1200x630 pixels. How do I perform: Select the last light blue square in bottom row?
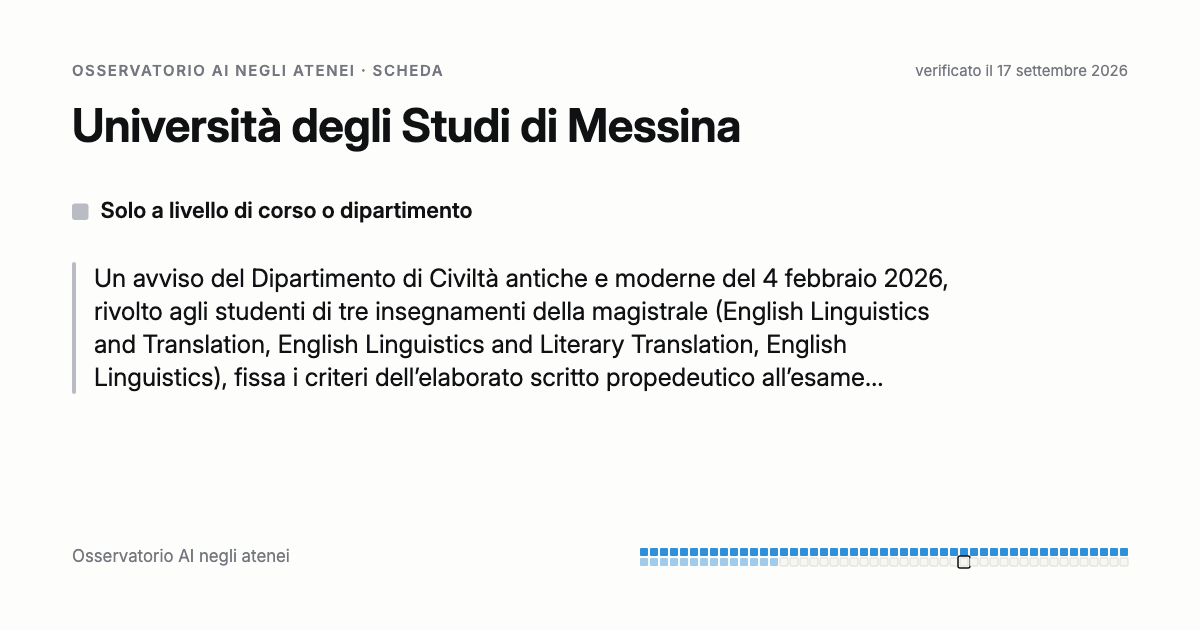[774, 562]
